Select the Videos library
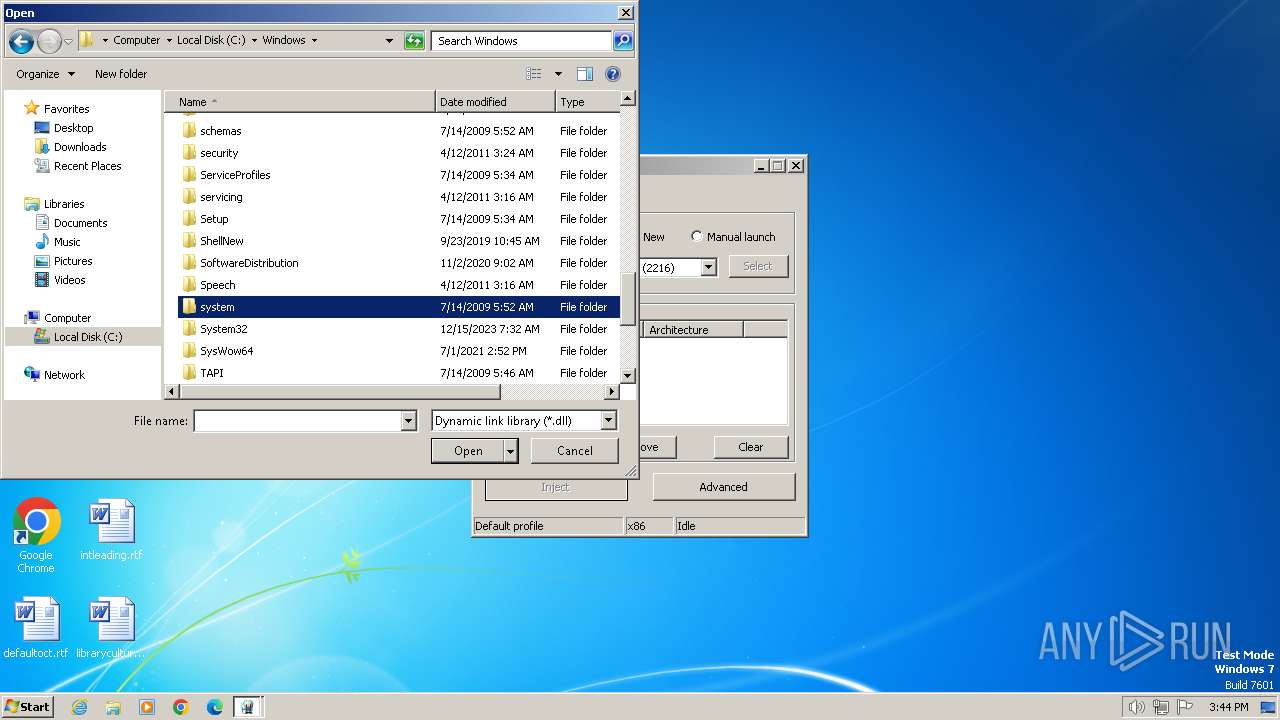This screenshot has height=720, width=1280. point(69,280)
